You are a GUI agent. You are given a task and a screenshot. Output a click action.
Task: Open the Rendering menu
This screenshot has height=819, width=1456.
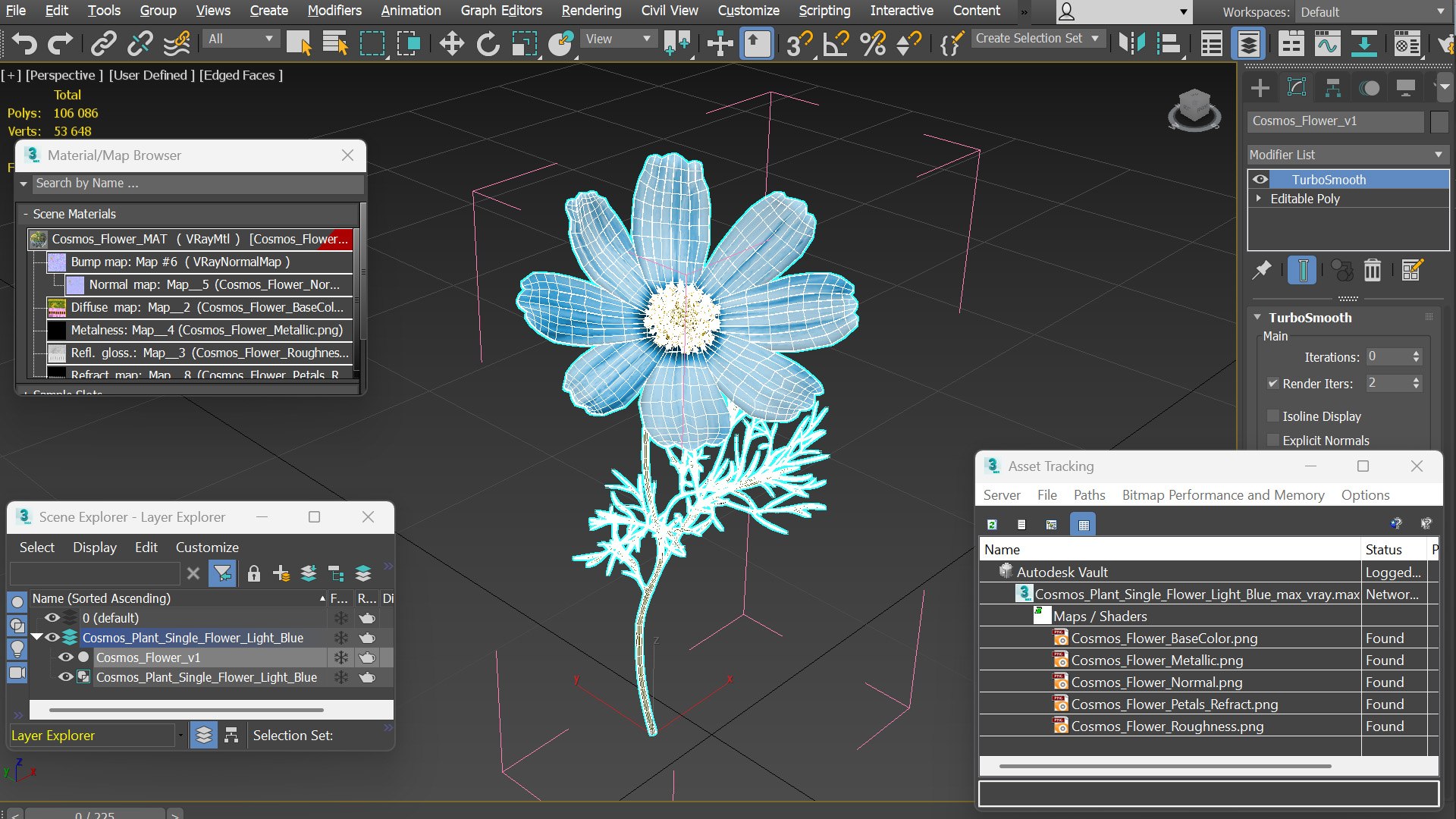tap(591, 11)
